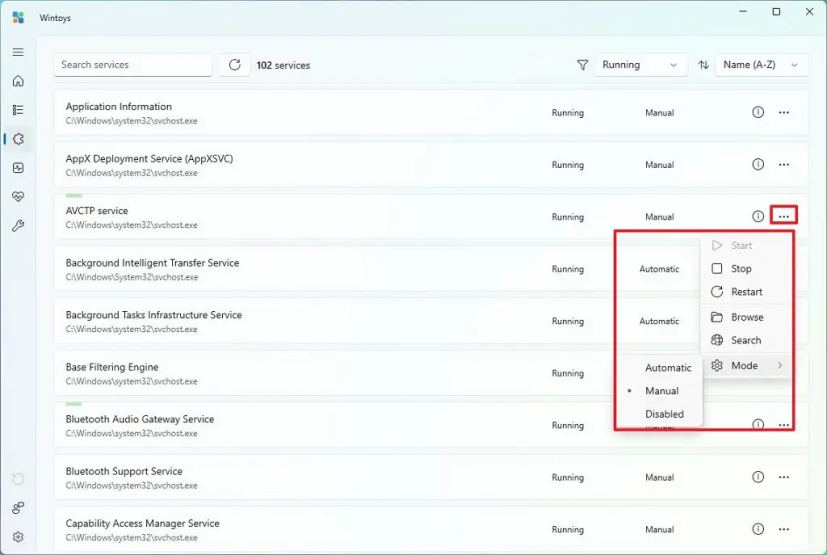Open the Apps list sidebar icon

click(x=18, y=110)
